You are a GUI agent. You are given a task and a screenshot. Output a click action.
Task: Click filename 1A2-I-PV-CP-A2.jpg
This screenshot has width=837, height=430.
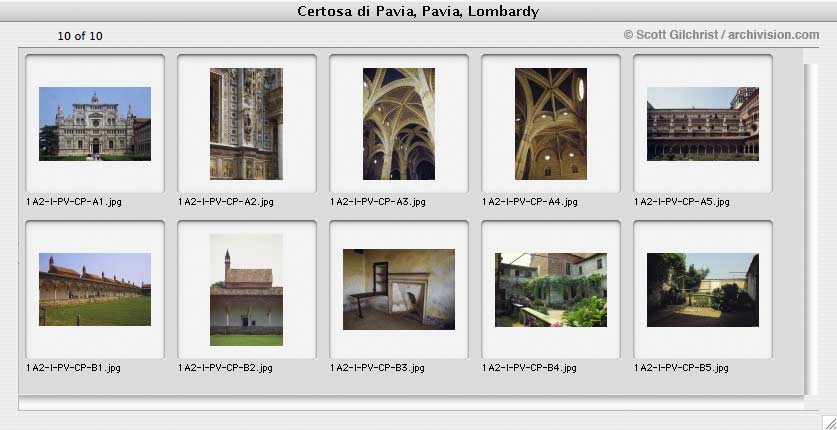pyautogui.click(x=226, y=202)
